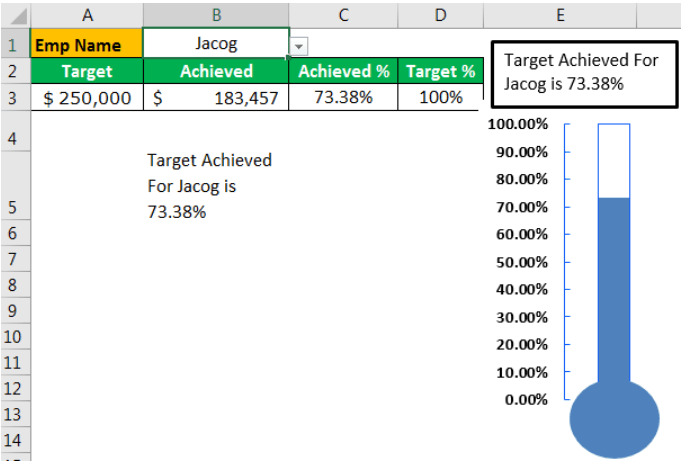Select row 3 header
The height and width of the screenshot is (465, 683).
tap(14, 97)
